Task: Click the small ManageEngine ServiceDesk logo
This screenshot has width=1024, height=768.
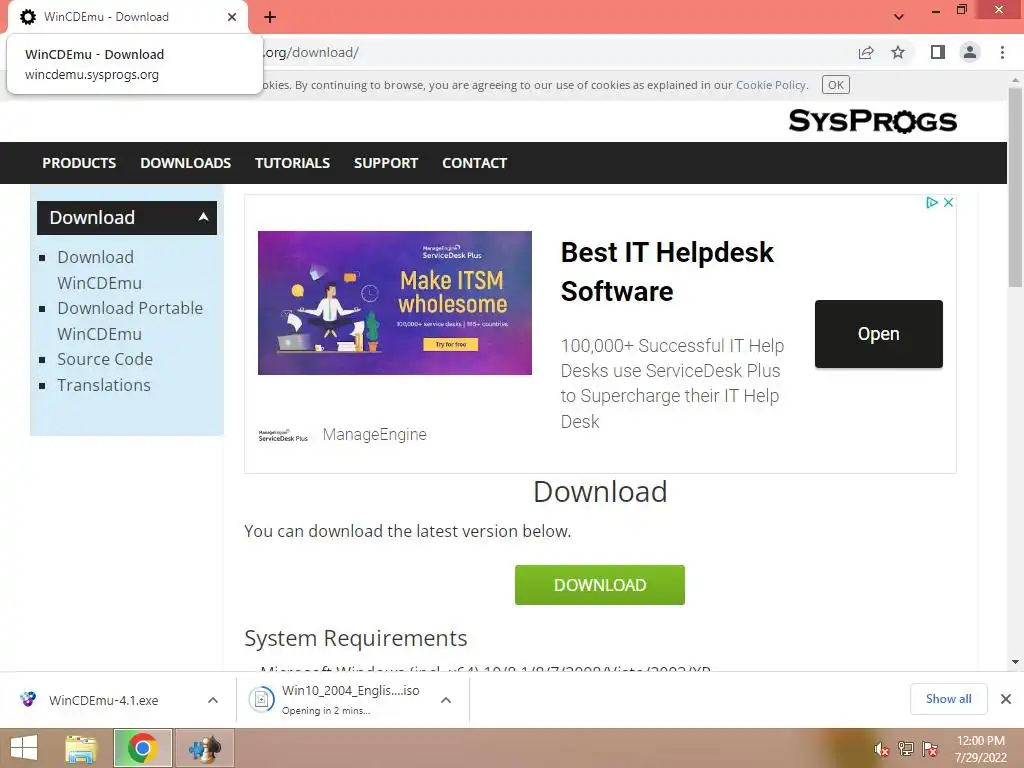Action: point(283,435)
